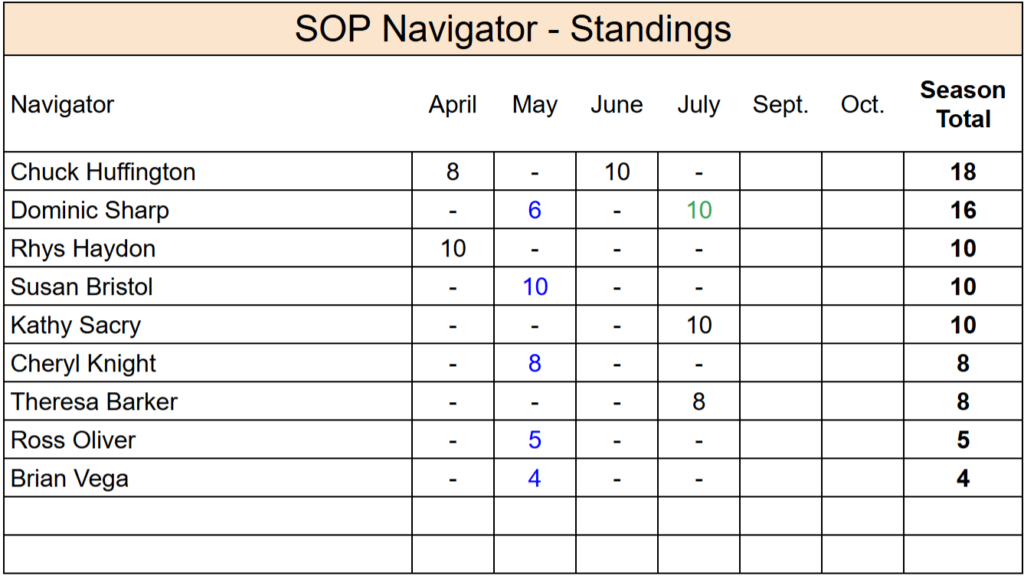
Task: Select Dominic Sharp's season total 16
Action: tap(963, 210)
